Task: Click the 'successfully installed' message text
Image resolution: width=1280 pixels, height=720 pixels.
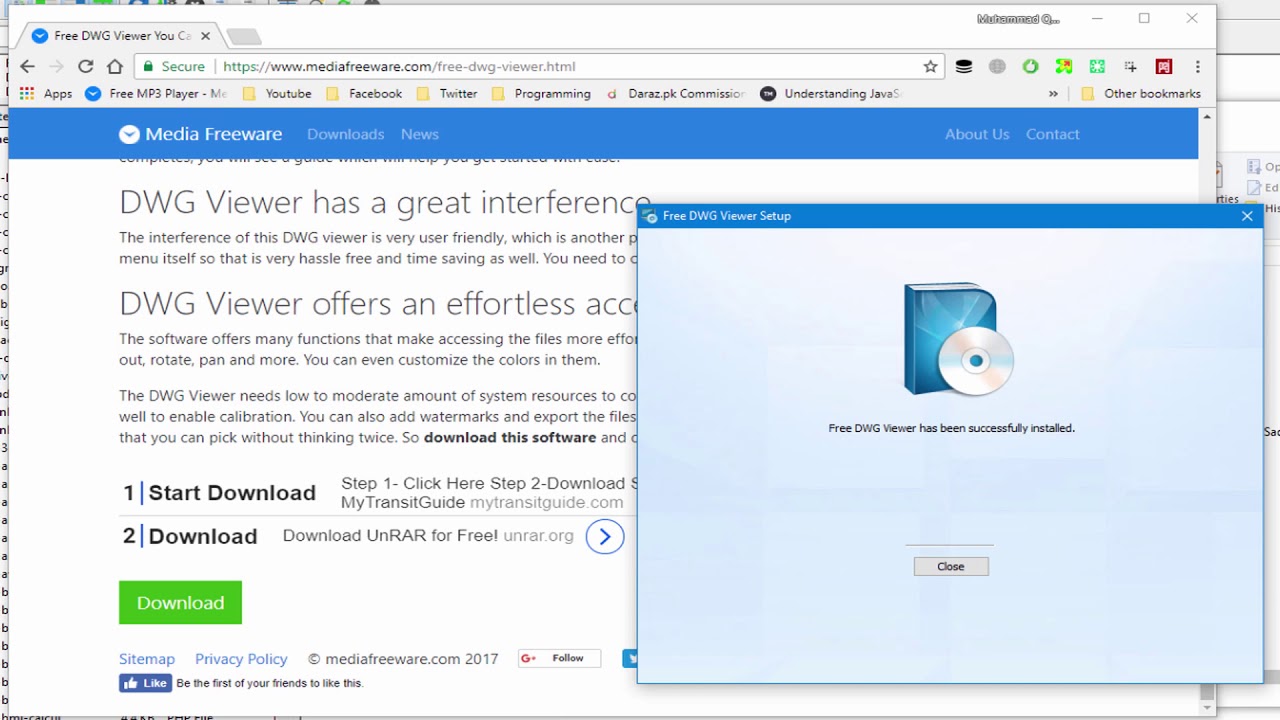Action: (951, 428)
